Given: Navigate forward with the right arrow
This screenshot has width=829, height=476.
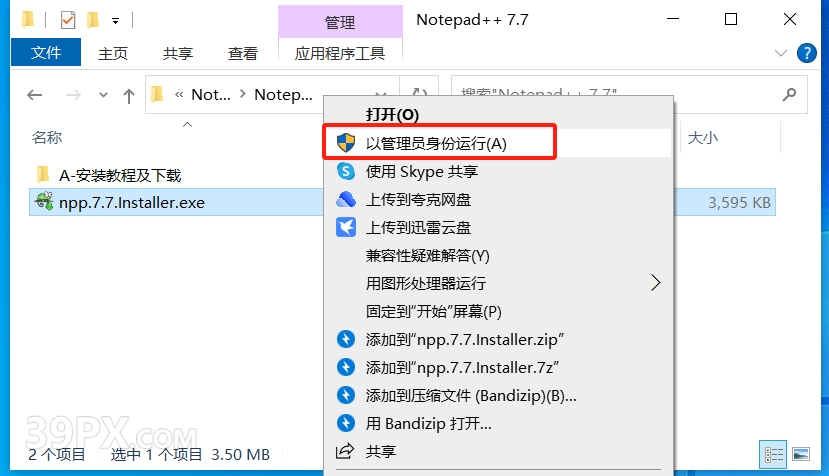Looking at the screenshot, I should click(x=73, y=95).
